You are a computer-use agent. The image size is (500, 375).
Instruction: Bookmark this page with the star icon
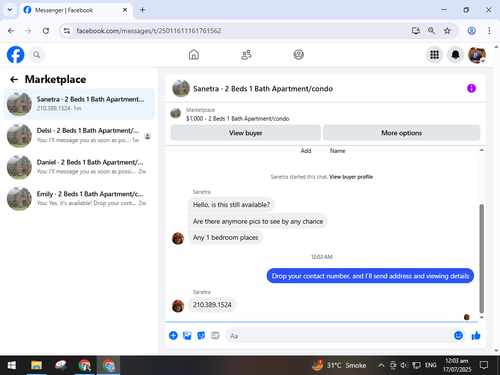click(447, 31)
